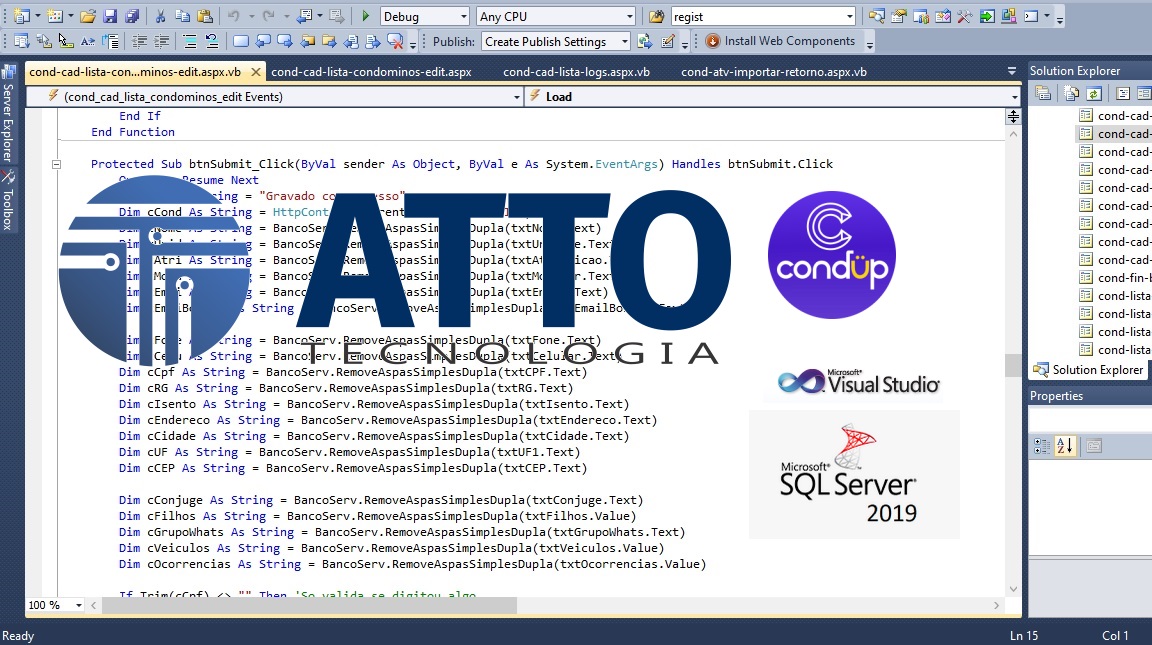Click the Navigate Backward icon
This screenshot has height=645, width=1152.
tap(305, 16)
